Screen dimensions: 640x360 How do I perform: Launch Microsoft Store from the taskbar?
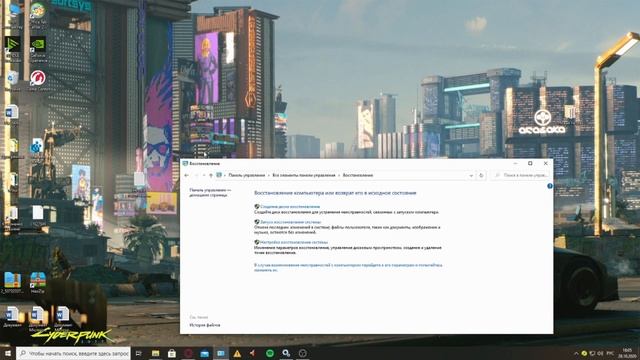(x=172, y=353)
